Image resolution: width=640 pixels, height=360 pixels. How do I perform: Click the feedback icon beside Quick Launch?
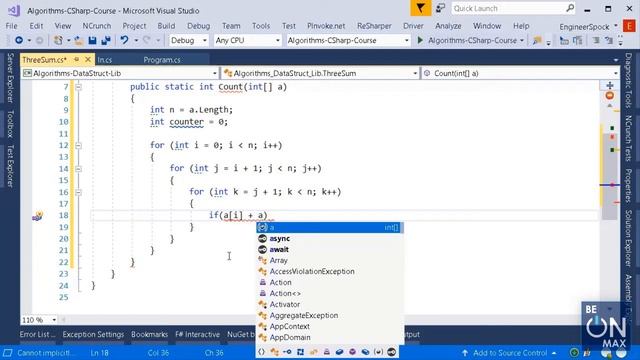440,8
